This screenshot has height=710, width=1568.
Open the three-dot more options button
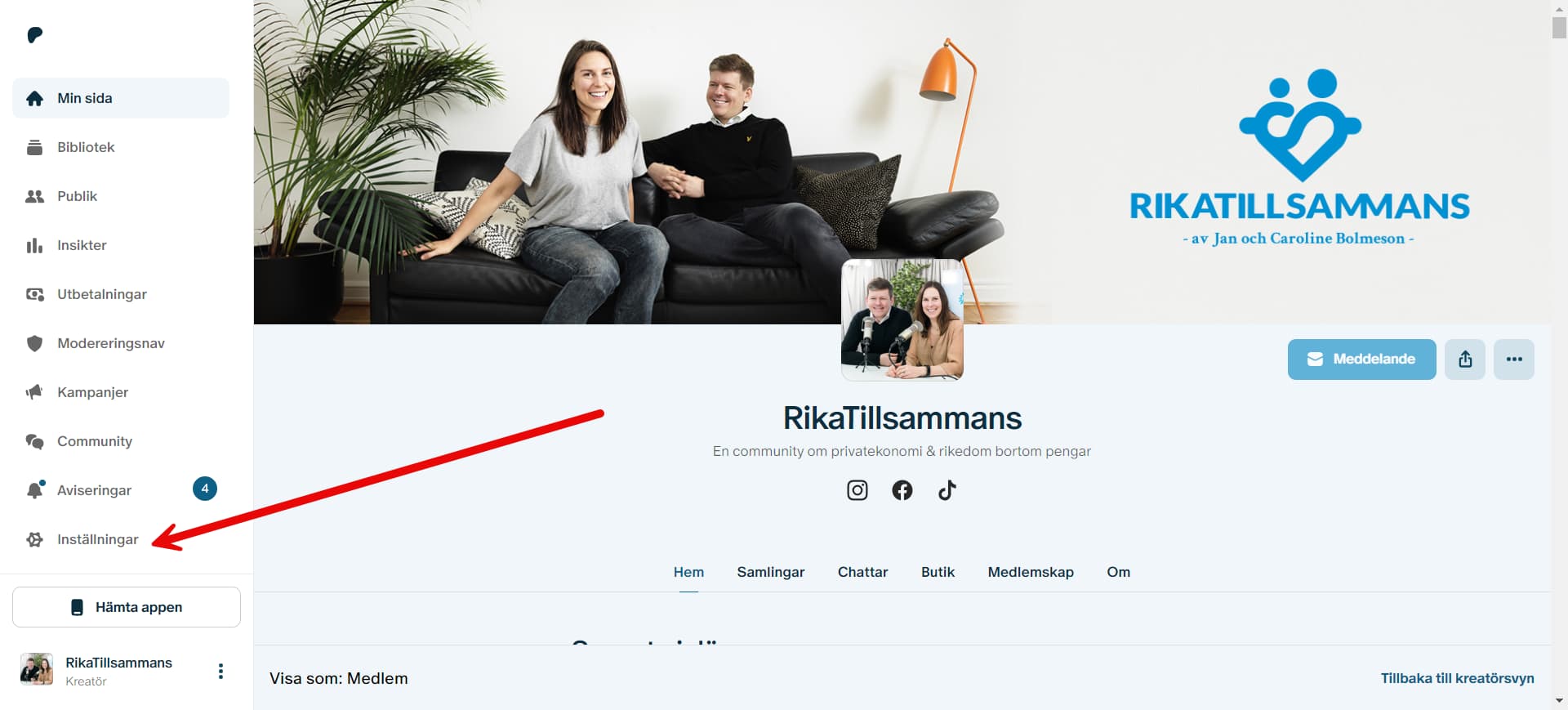coord(1514,359)
